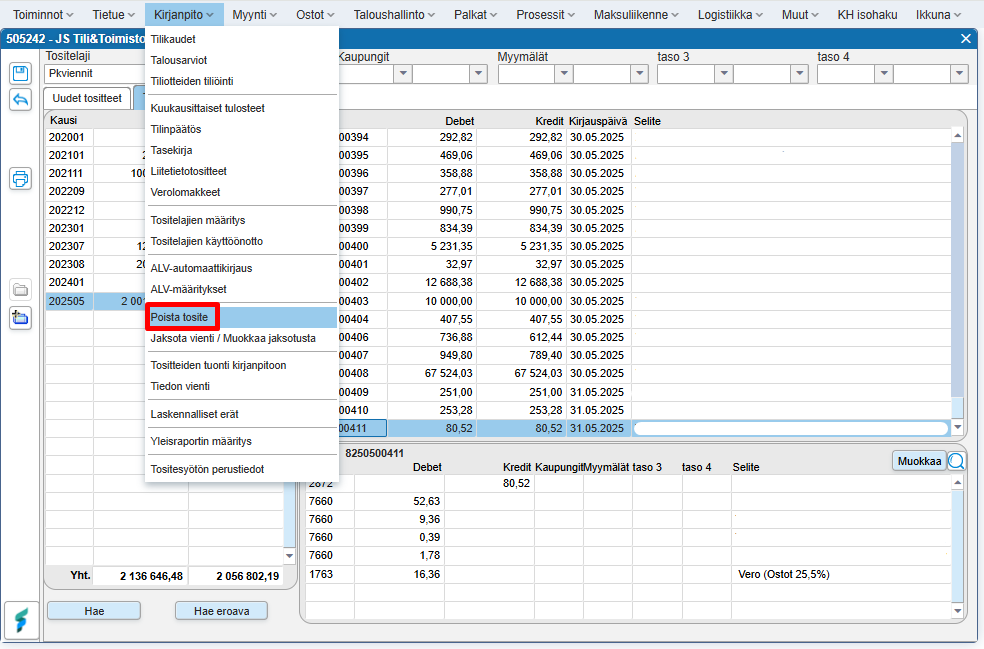
Task: Click the save (floppy disk) icon
Action: point(20,73)
